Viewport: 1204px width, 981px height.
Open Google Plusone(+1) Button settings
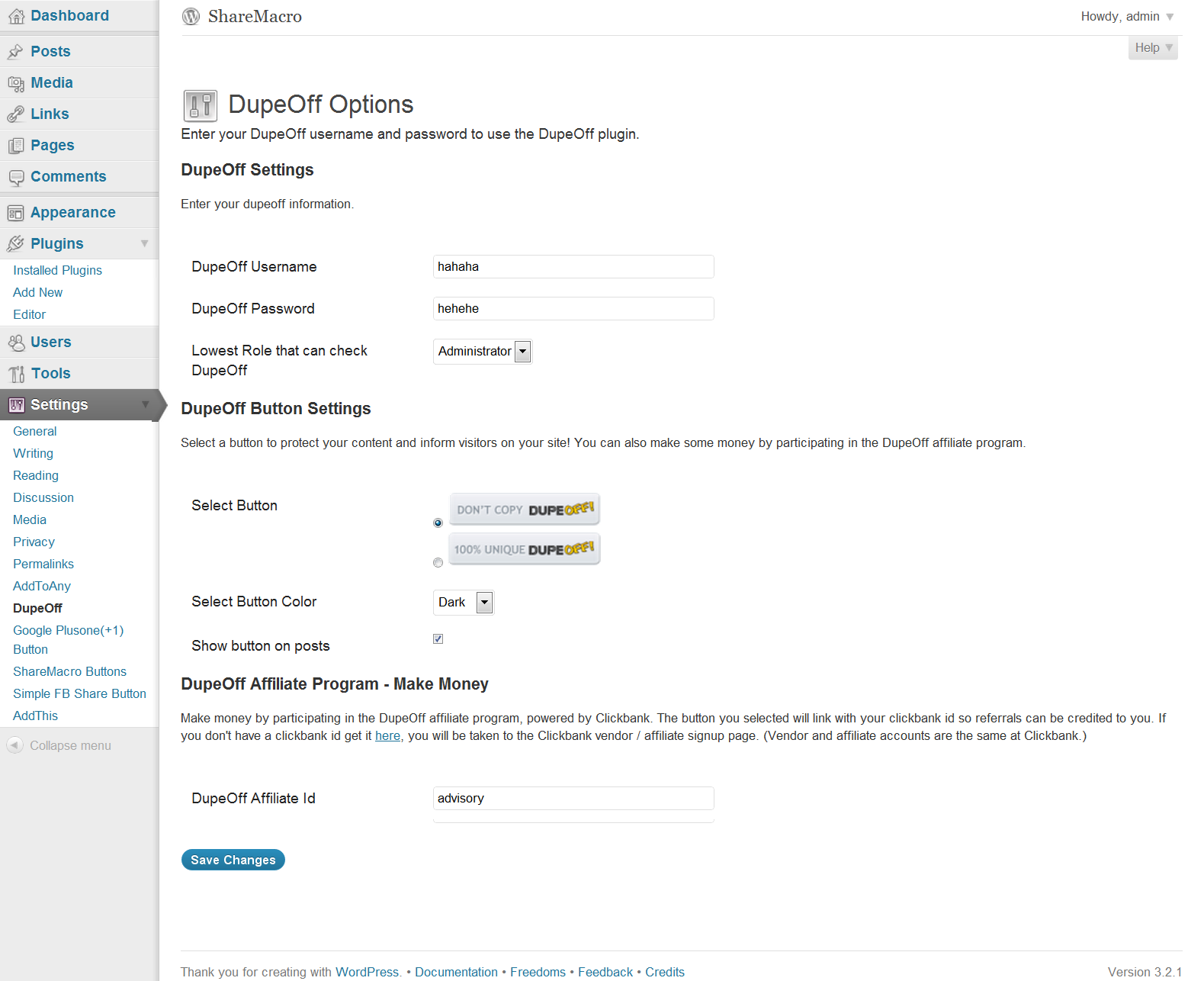point(69,639)
